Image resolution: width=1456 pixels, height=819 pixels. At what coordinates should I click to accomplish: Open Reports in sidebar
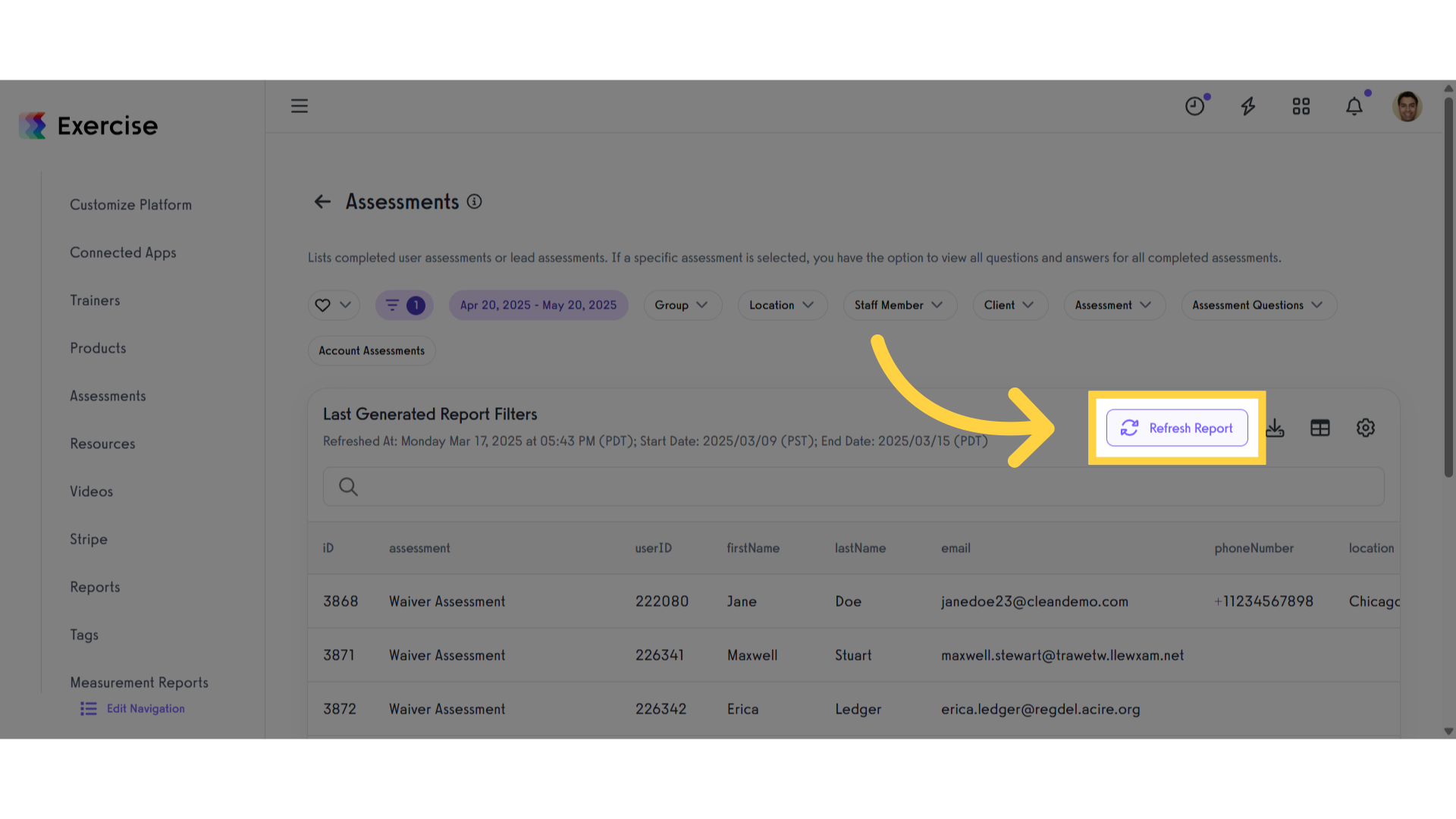pos(95,587)
